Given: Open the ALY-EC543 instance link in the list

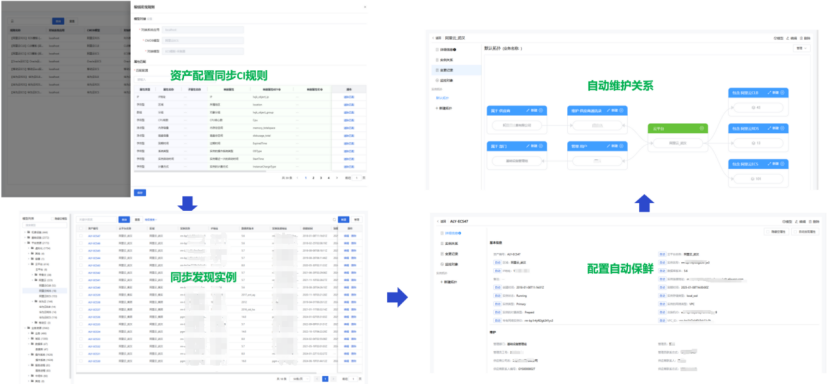Looking at the screenshot, I should 94,265.
